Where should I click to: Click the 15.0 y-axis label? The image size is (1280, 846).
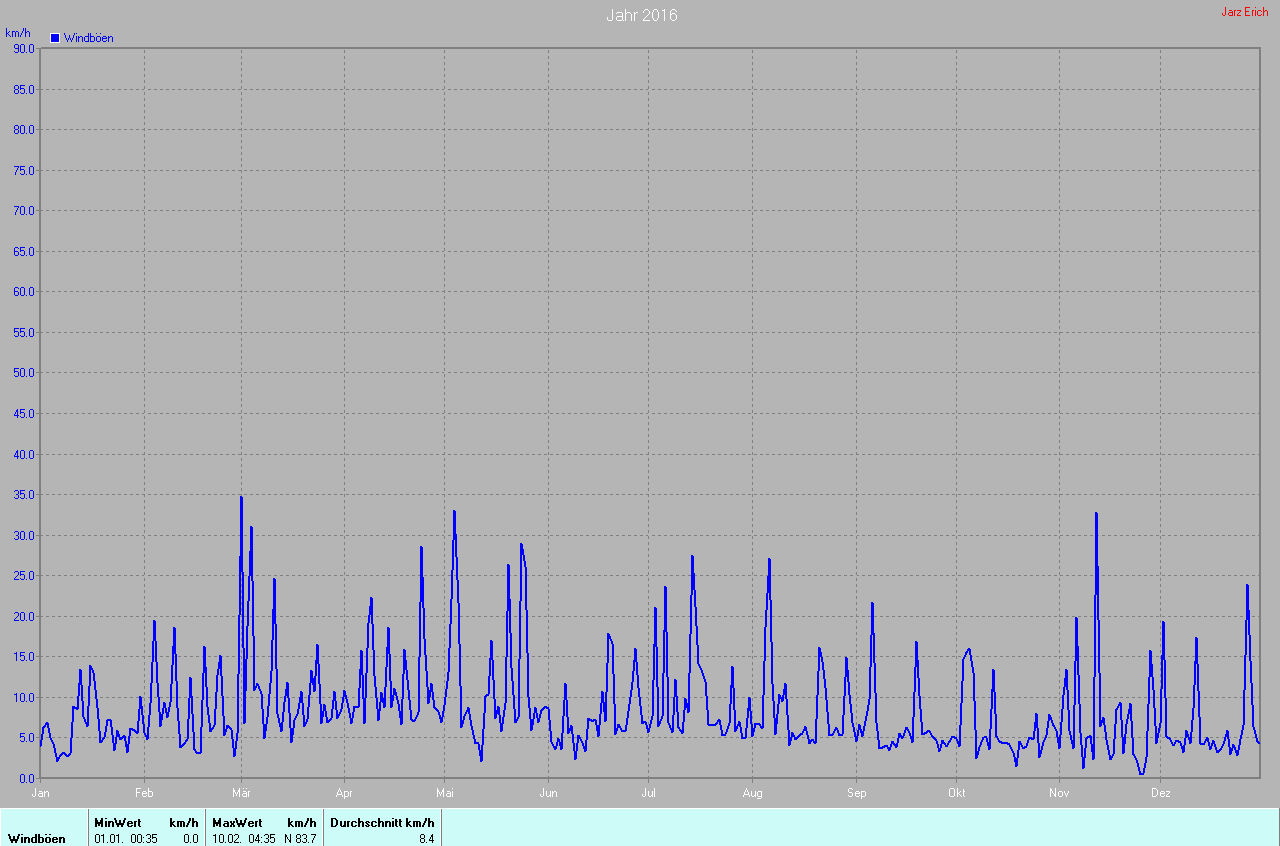pos(24,656)
